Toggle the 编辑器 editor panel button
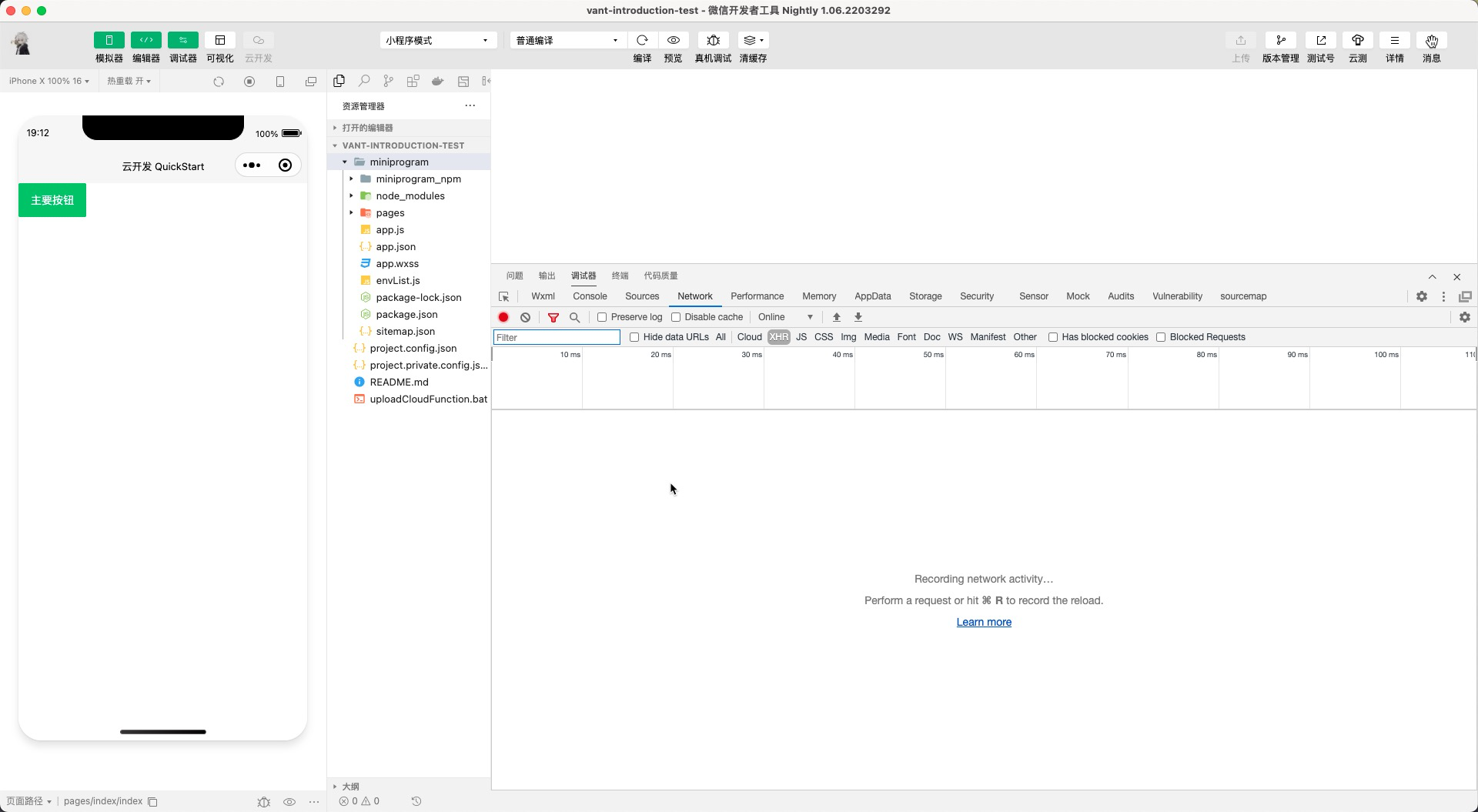Screen dimensions: 1478x812 (x=145, y=40)
